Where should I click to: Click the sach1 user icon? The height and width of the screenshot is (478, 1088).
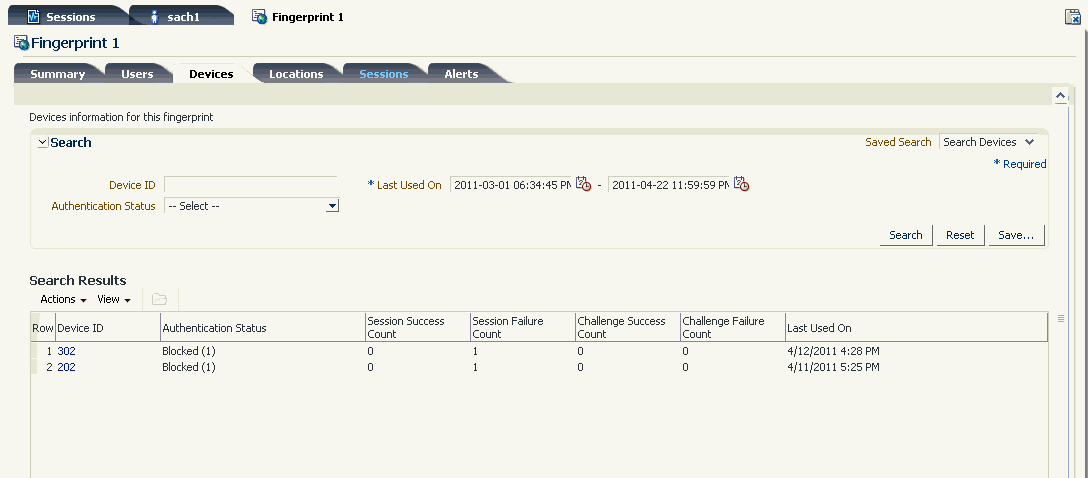[x=155, y=16]
